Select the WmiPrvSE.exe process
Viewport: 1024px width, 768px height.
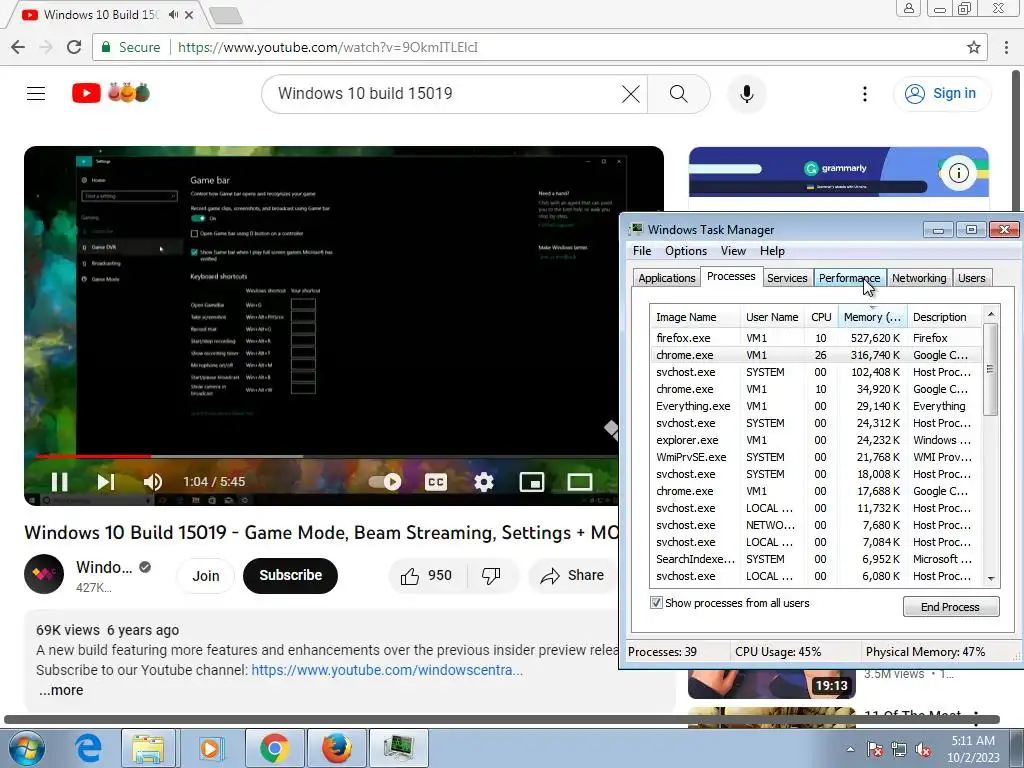(816, 457)
